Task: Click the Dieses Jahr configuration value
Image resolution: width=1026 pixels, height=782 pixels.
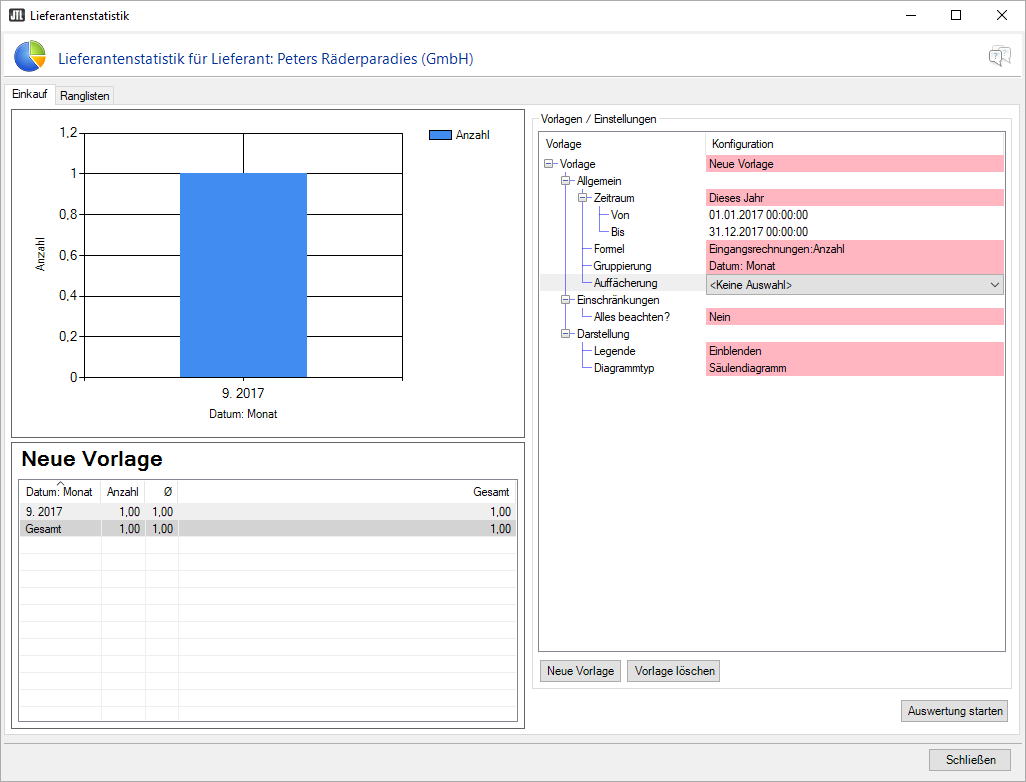Action: click(855, 198)
